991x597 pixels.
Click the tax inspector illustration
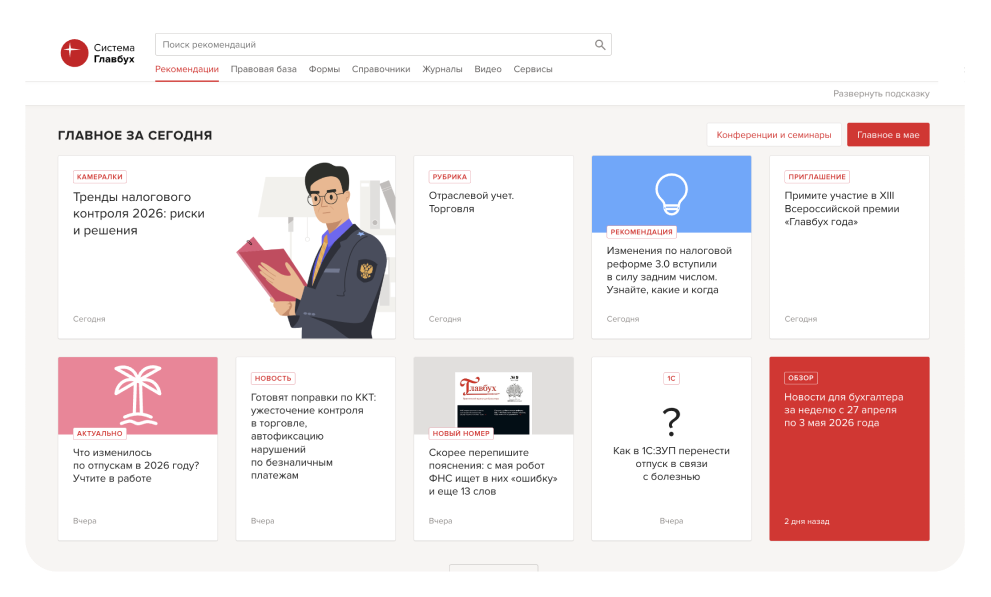pos(316,250)
